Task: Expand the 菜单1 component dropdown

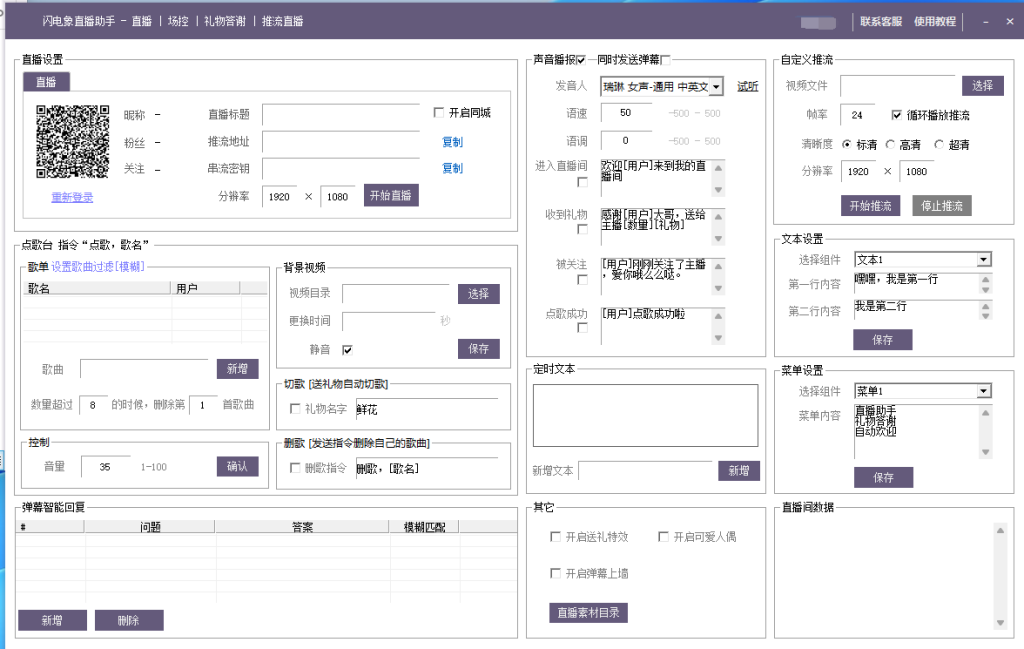Action: pos(984,391)
